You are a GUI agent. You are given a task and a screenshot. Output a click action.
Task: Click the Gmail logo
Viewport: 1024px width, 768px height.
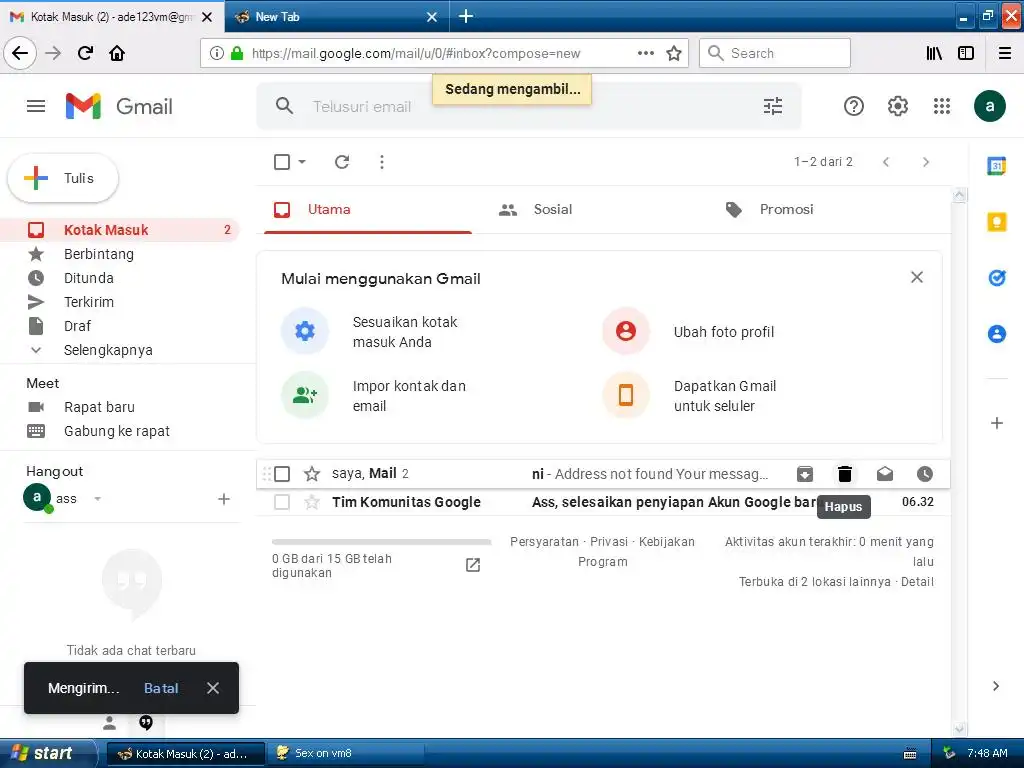[x=119, y=106]
